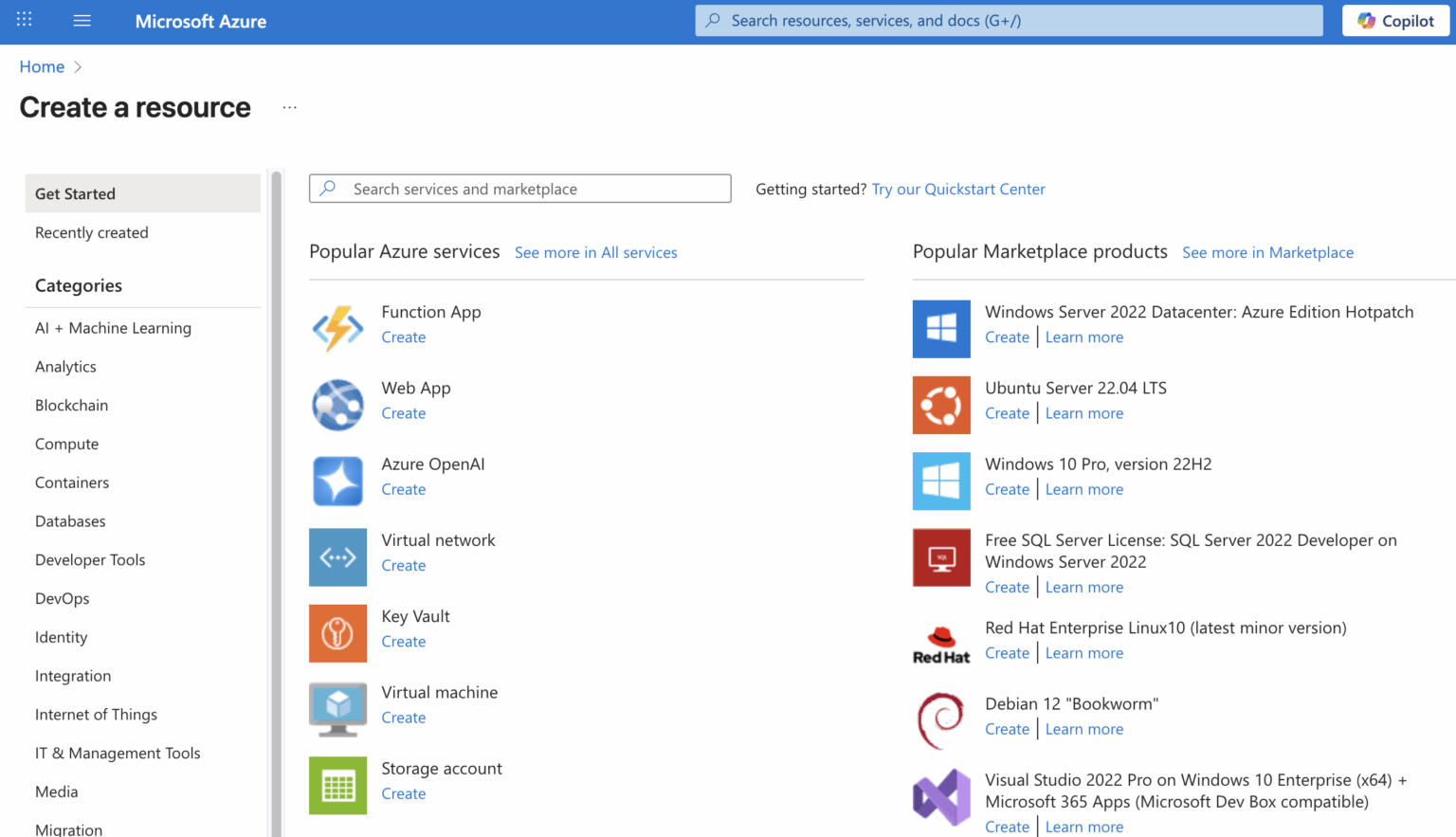Viewport: 1456px width, 837px height.
Task: Create Azure OpenAI resource
Action: click(x=404, y=490)
